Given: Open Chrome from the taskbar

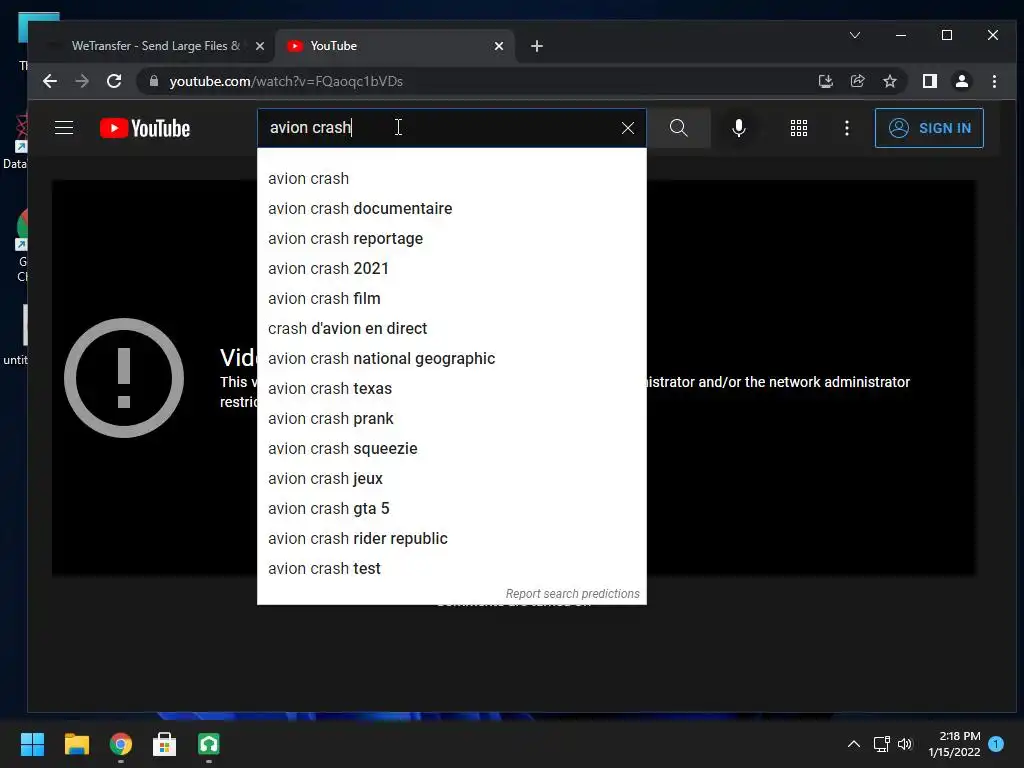Looking at the screenshot, I should (x=121, y=744).
